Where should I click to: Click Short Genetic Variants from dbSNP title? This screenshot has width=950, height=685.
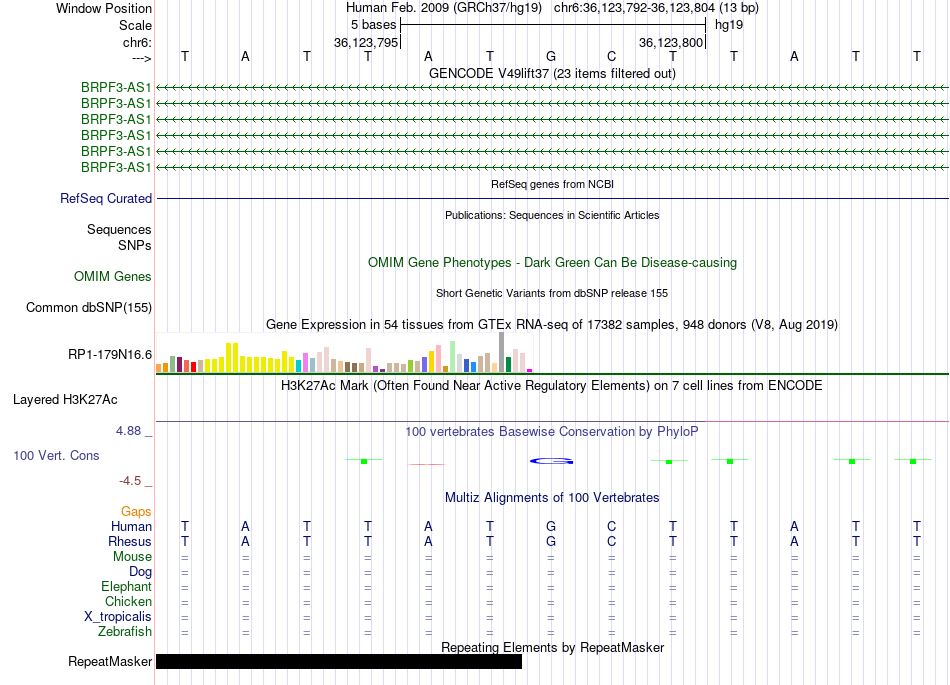[553, 293]
